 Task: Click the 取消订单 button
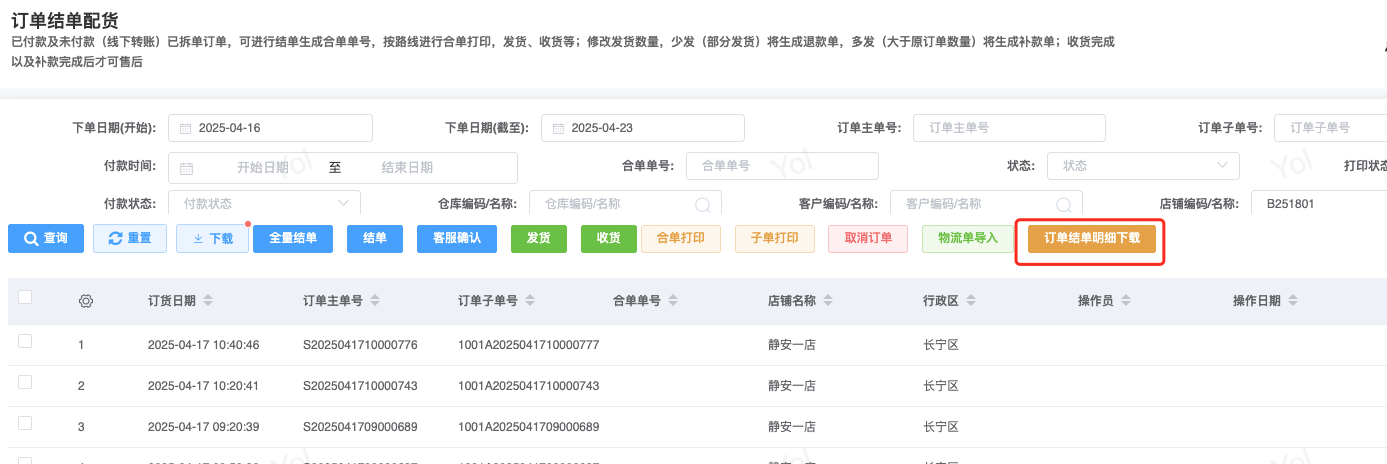(867, 239)
